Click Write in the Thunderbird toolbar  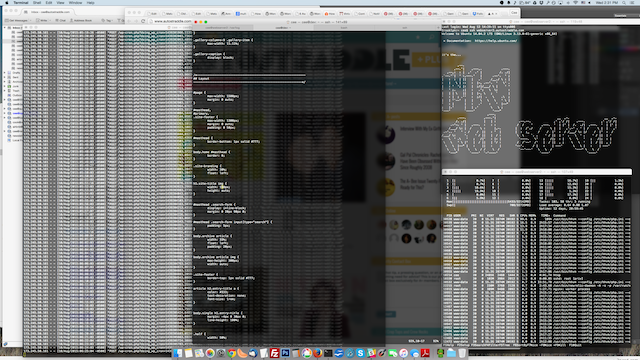click(42, 20)
